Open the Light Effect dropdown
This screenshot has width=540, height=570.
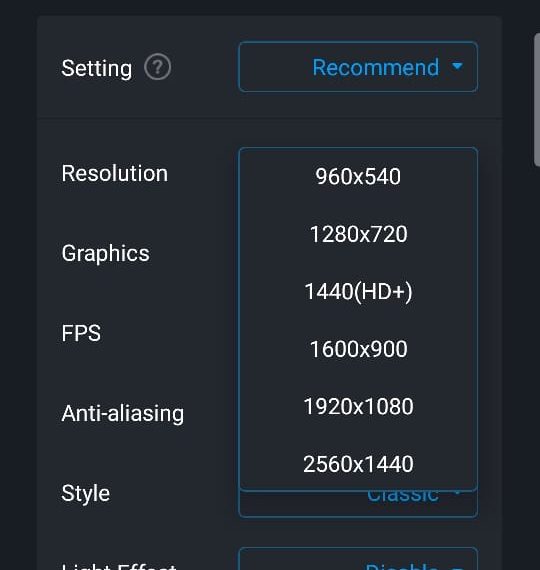tap(358, 559)
